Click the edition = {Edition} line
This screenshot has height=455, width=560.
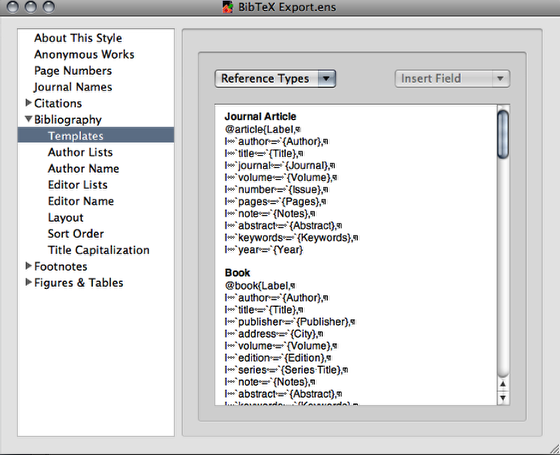(278, 358)
